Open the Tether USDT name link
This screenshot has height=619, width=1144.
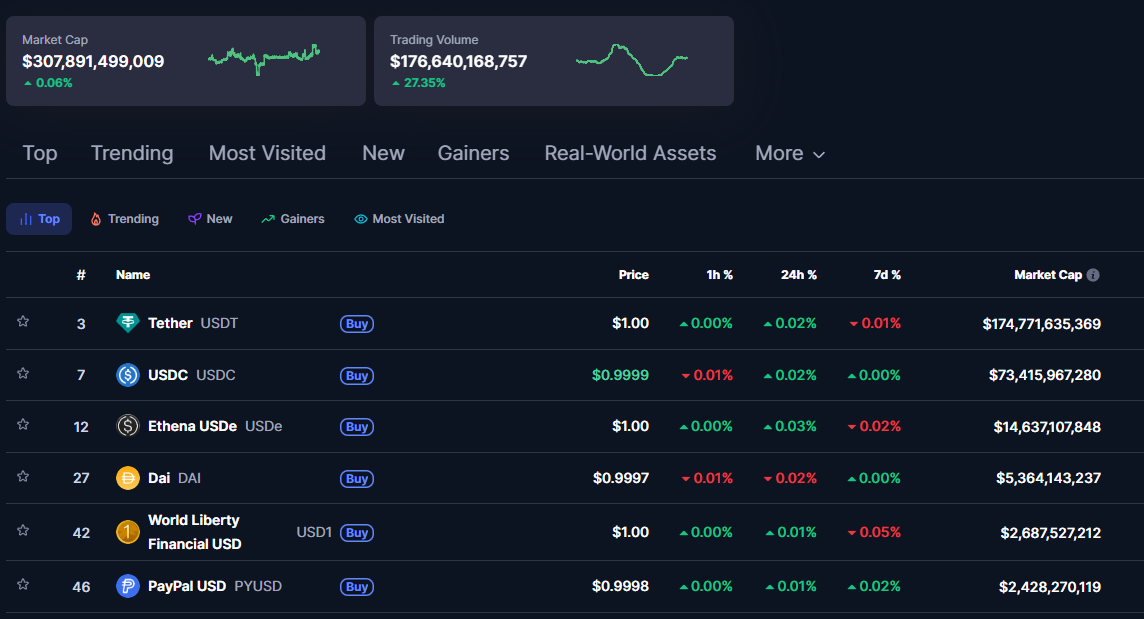coord(193,323)
